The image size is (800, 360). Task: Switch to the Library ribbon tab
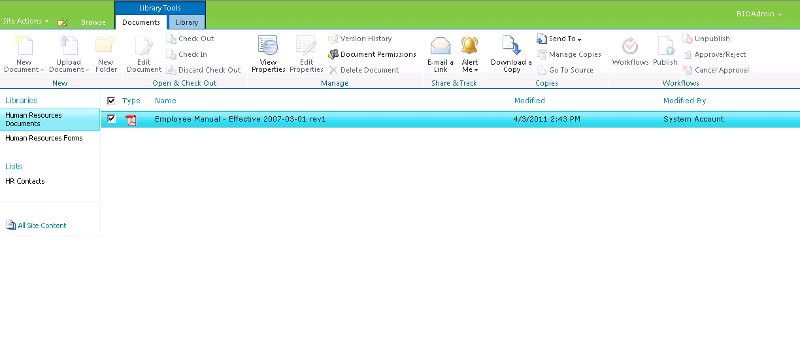(x=187, y=22)
